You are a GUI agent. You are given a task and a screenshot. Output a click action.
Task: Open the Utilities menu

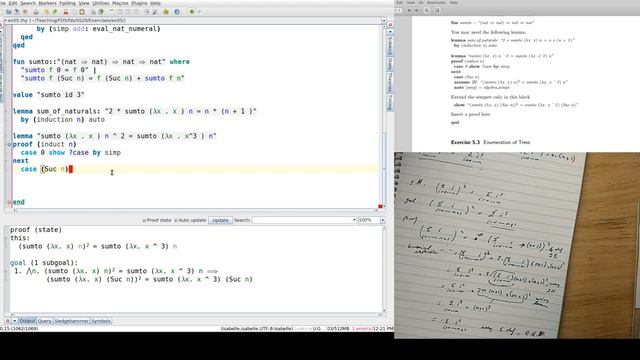[x=101, y=3]
